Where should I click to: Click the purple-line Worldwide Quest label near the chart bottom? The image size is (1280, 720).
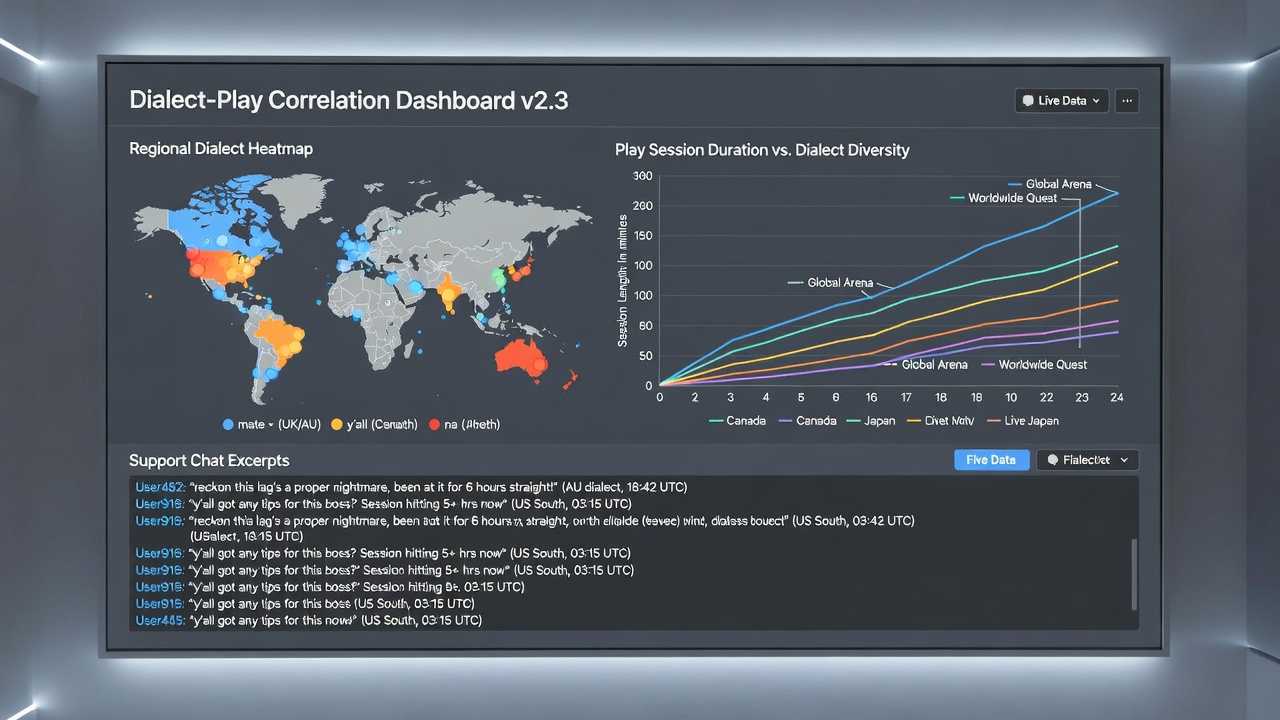(x=1043, y=365)
